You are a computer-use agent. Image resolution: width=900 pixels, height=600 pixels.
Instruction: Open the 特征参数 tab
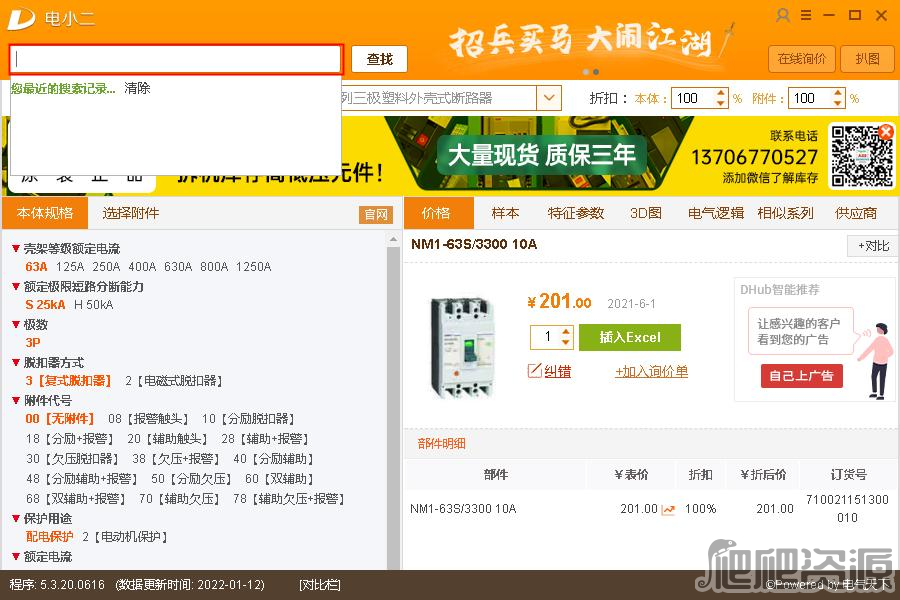(x=576, y=213)
